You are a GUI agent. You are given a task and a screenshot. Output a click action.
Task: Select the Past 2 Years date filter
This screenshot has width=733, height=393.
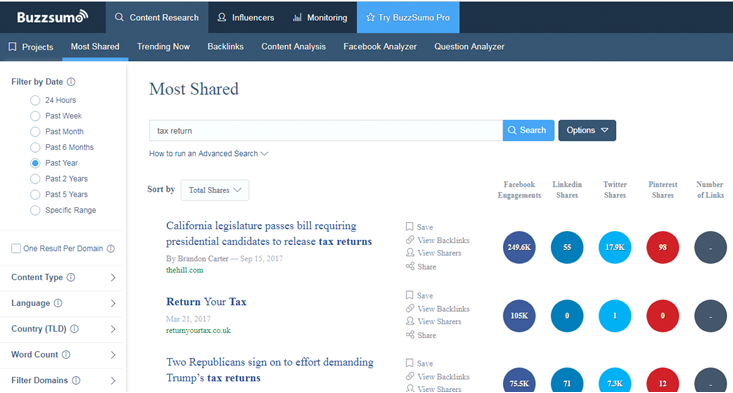tap(35, 179)
